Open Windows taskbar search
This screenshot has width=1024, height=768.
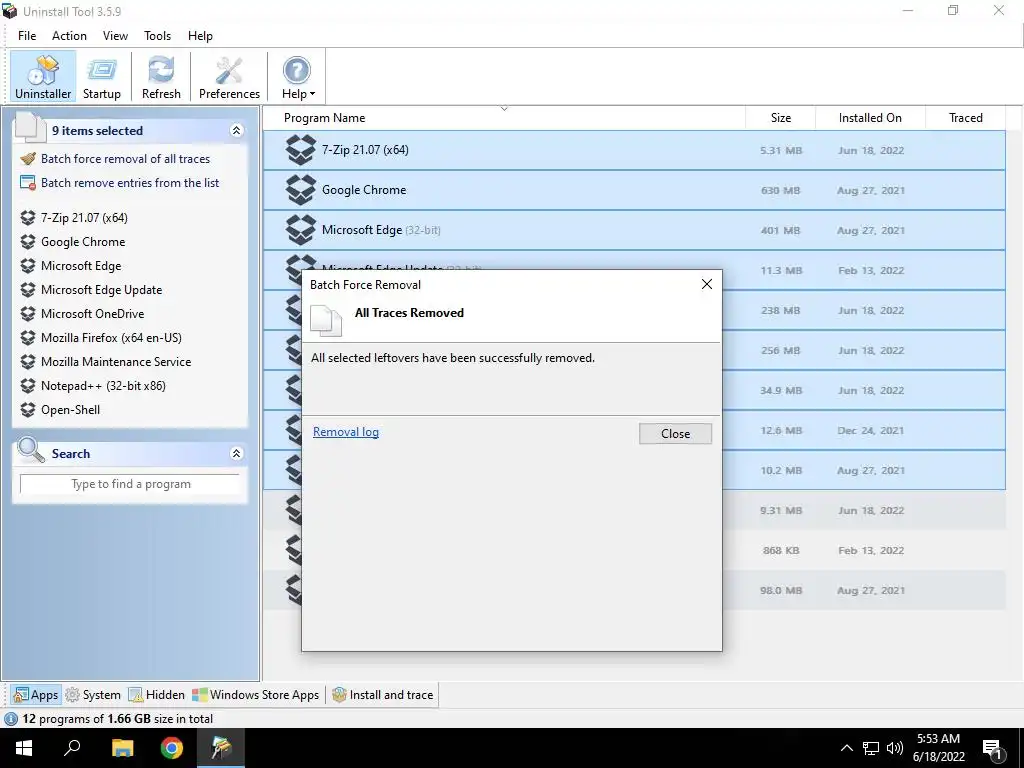(x=72, y=748)
